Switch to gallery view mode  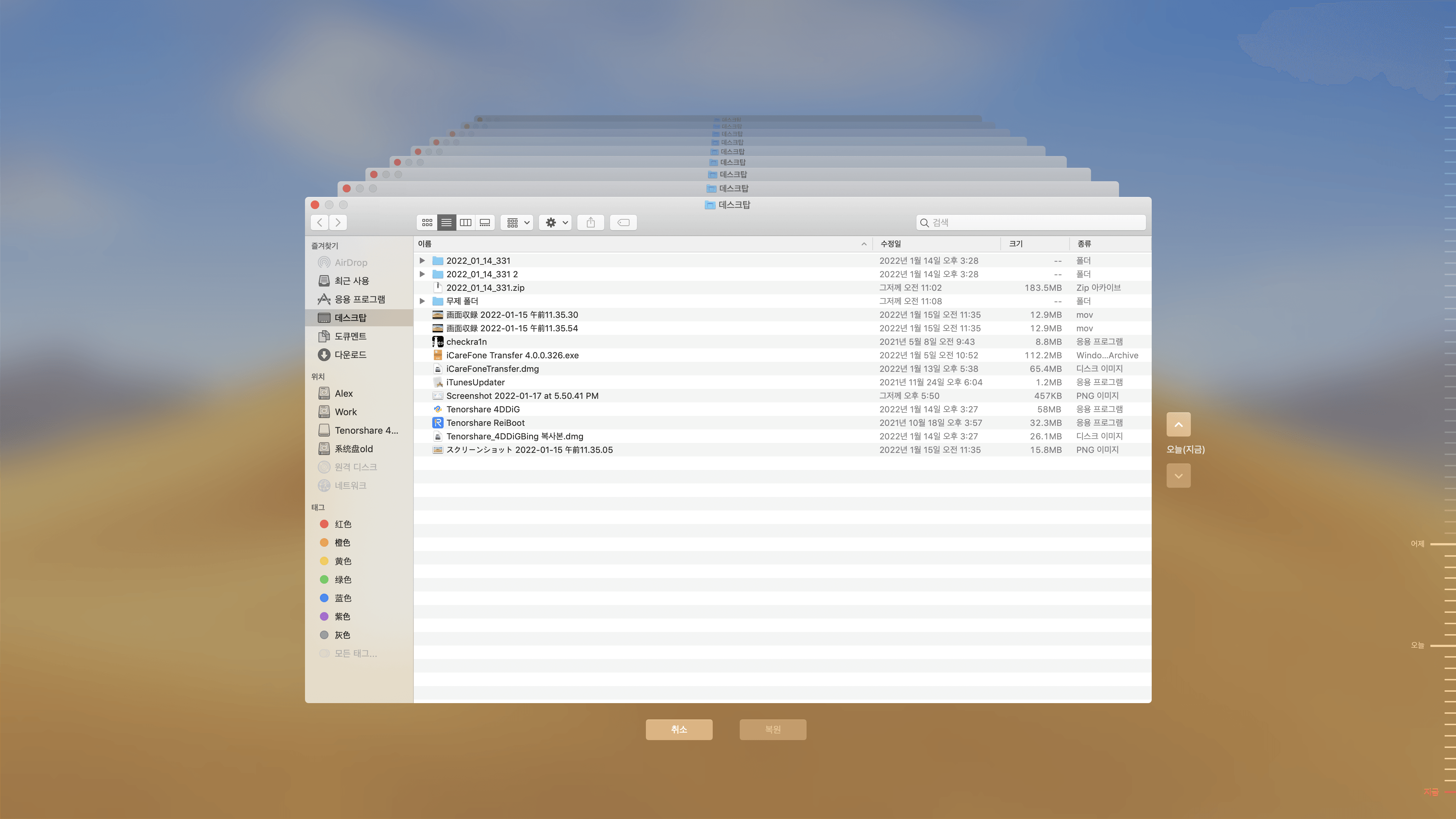[485, 223]
